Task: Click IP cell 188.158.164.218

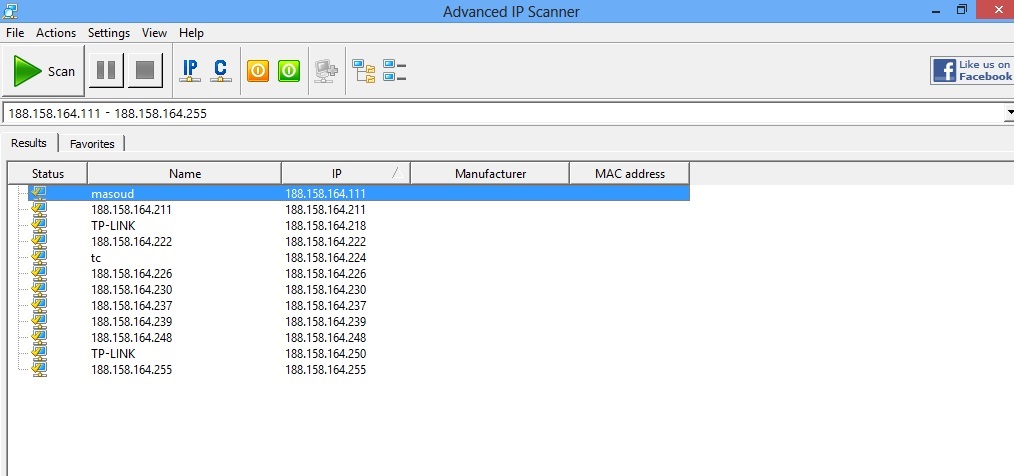Action: click(x=325, y=226)
